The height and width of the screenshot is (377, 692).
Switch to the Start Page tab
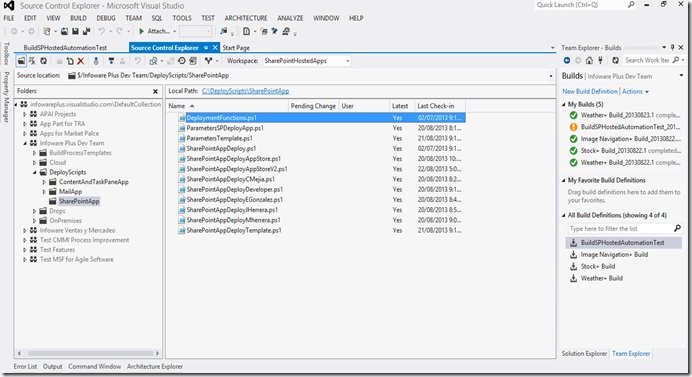point(236,48)
